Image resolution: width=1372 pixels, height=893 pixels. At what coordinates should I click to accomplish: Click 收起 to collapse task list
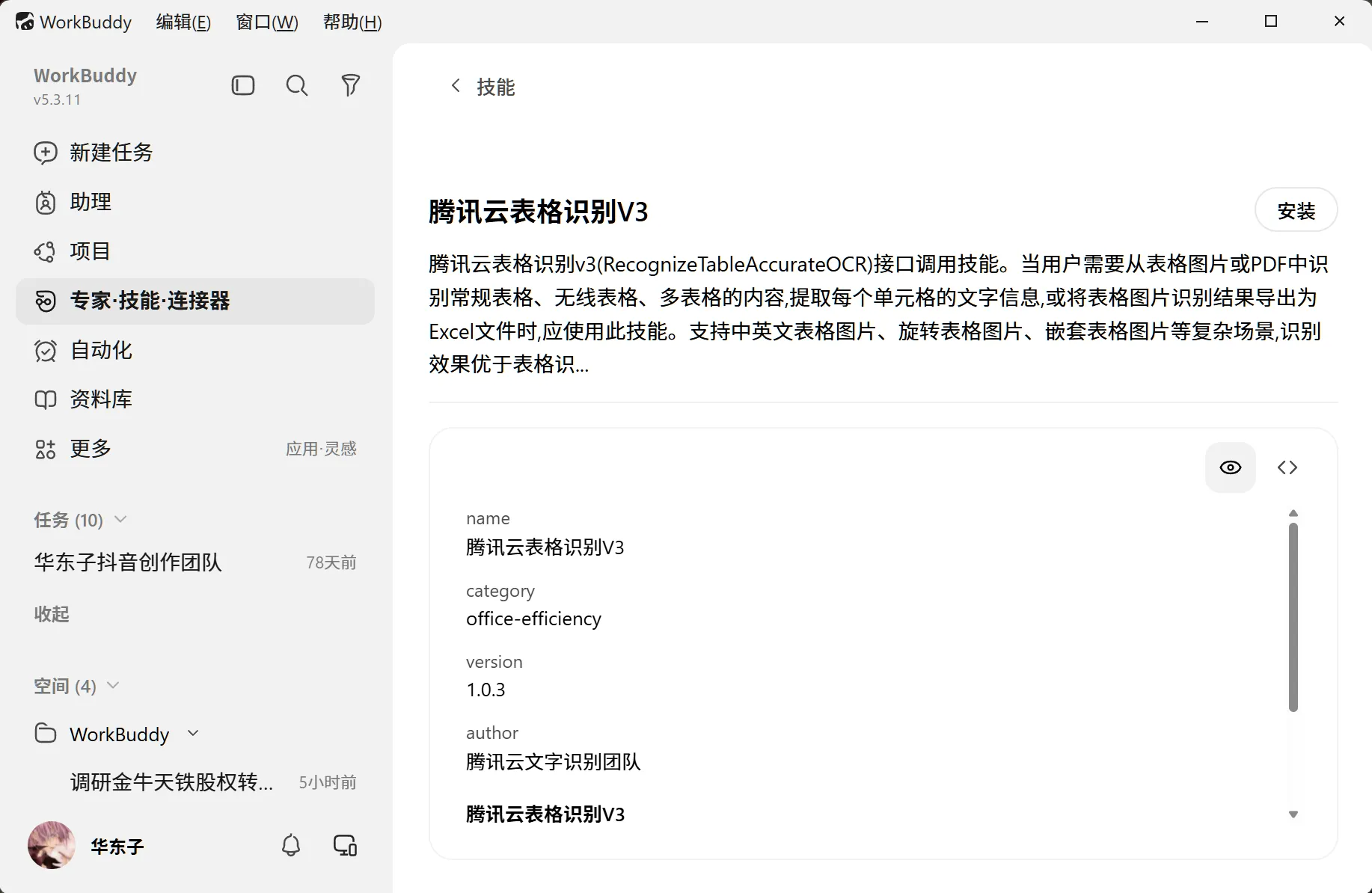click(x=52, y=614)
